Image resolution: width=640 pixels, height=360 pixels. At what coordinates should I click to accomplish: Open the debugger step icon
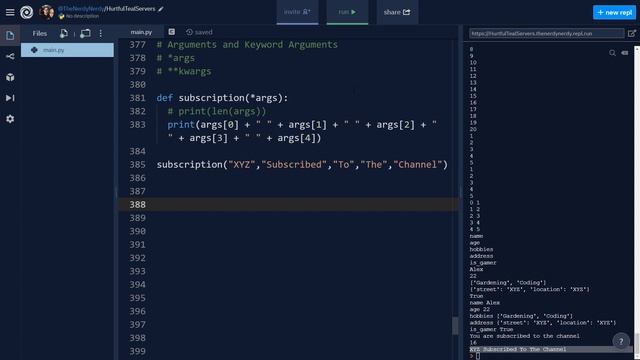tap(10, 98)
